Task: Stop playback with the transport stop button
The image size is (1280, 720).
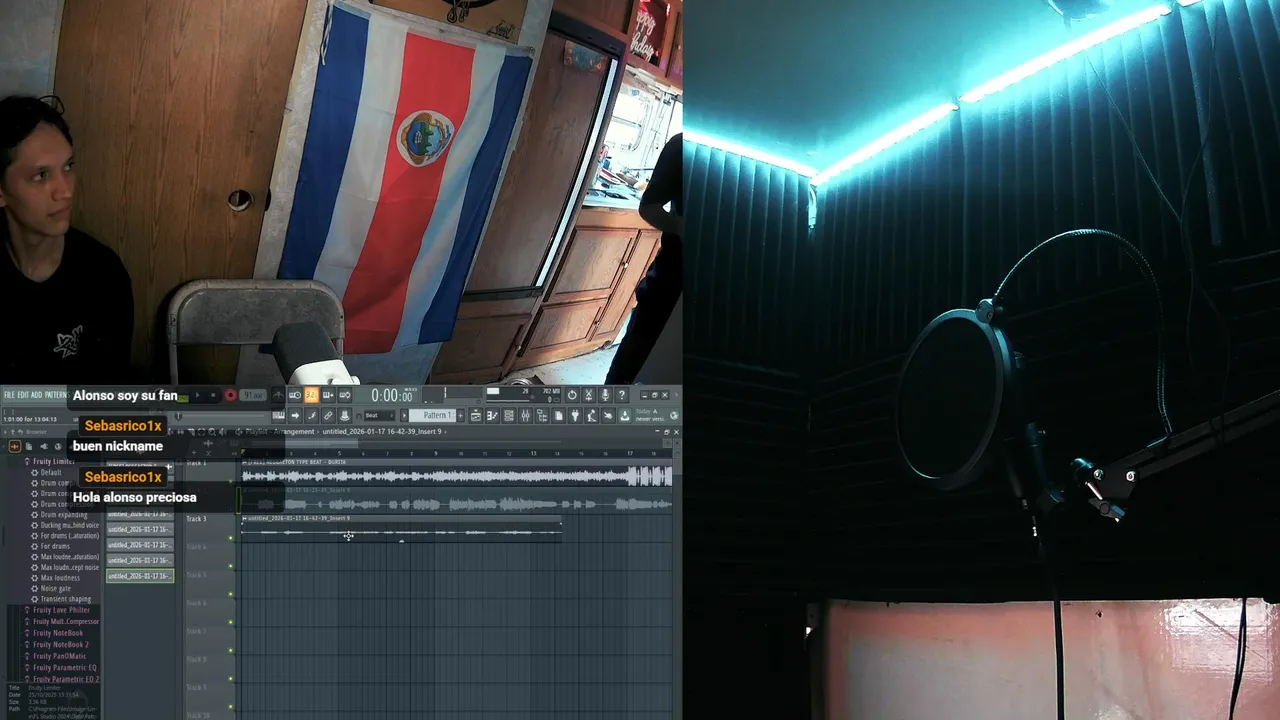Action: coord(213,395)
